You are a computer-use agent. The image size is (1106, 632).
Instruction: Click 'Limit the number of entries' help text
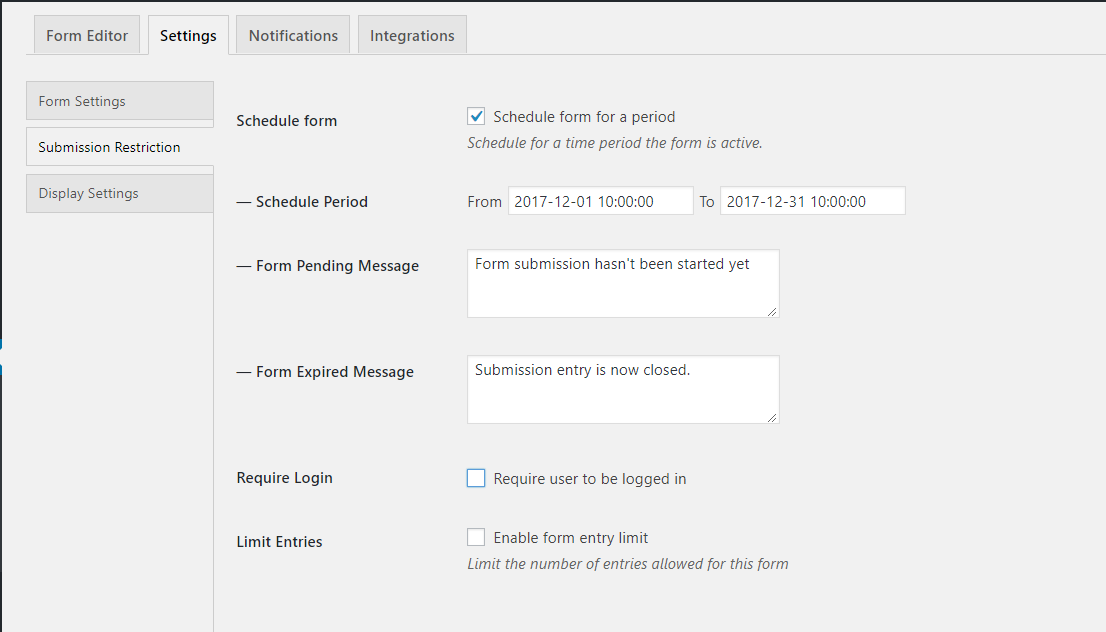pyautogui.click(x=628, y=564)
